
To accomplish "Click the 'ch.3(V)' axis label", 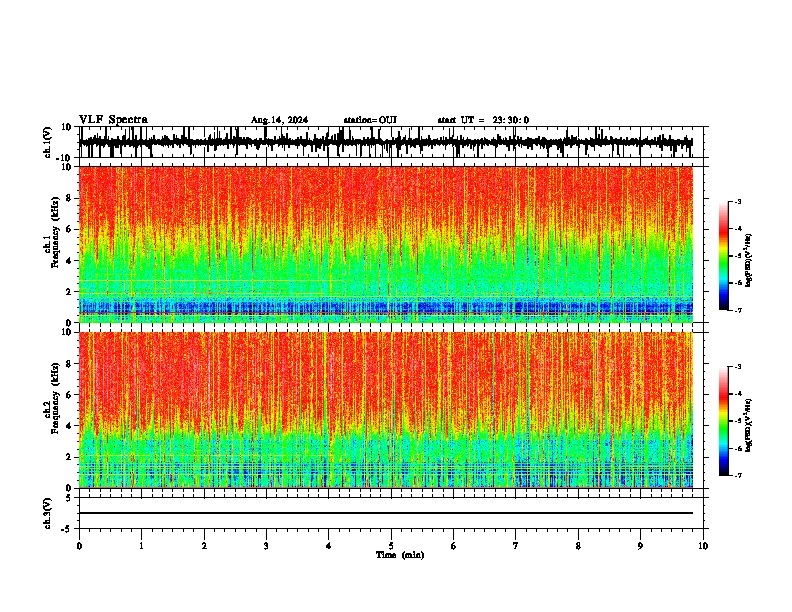I will tap(48, 514).
